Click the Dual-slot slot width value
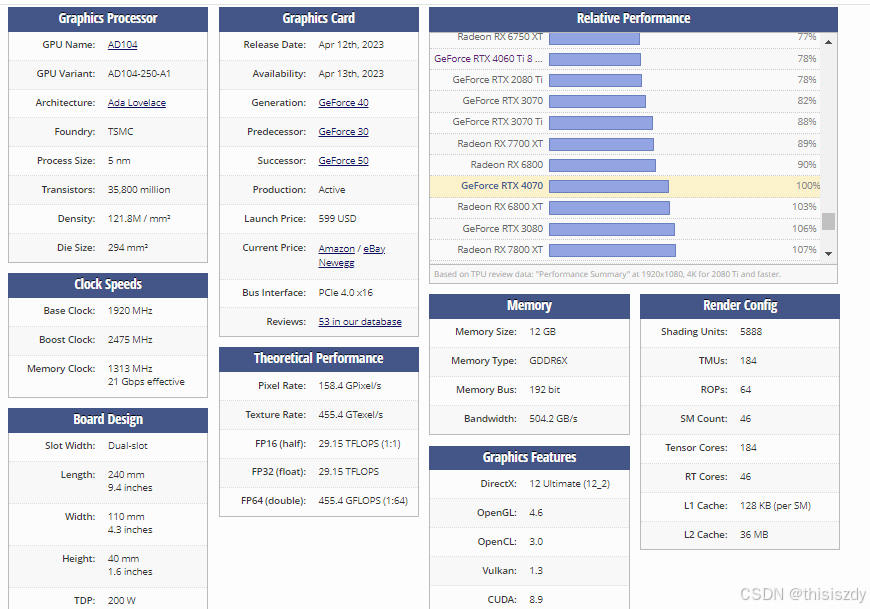The height and width of the screenshot is (609, 870). (128, 446)
